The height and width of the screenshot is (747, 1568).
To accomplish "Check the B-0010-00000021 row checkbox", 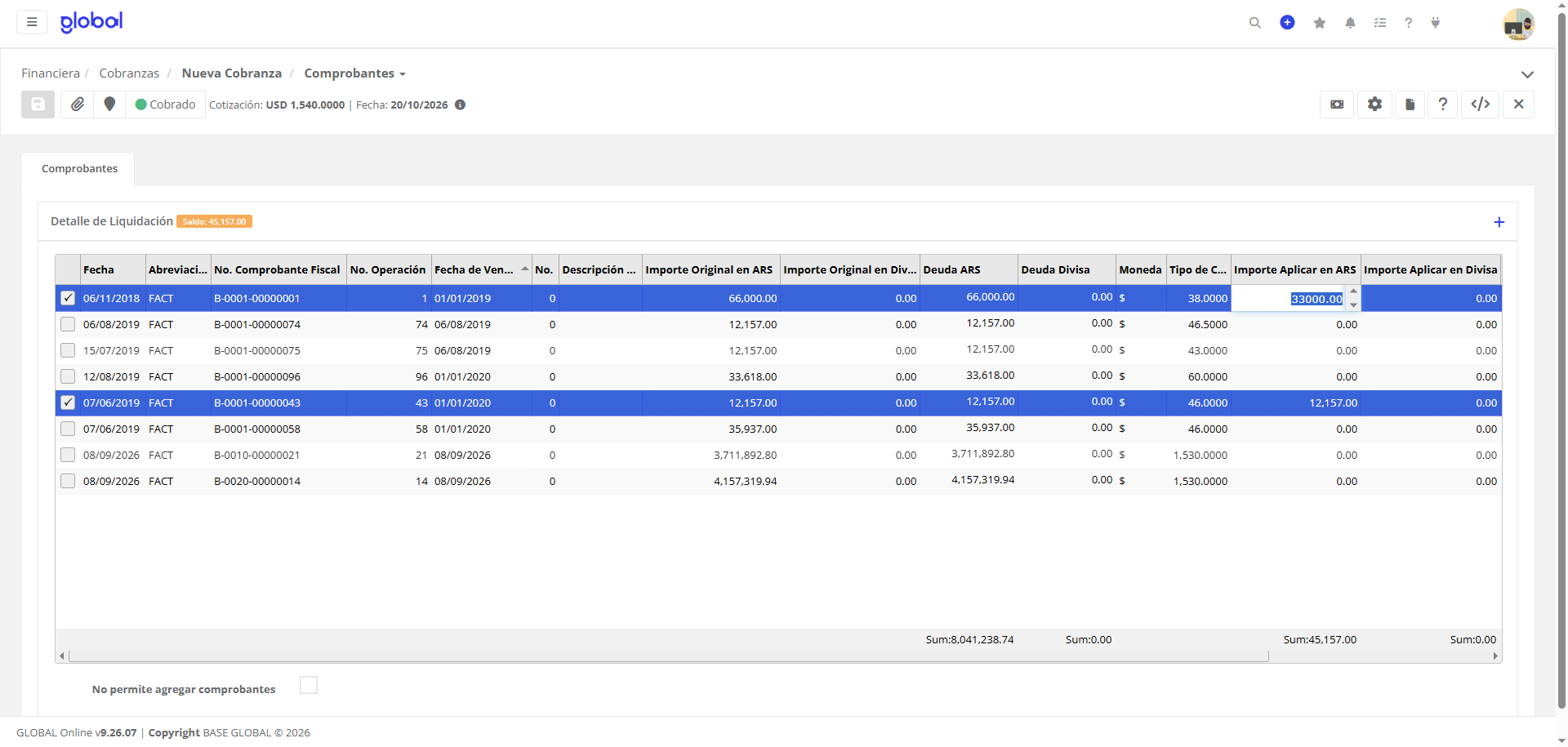I will tap(68, 455).
